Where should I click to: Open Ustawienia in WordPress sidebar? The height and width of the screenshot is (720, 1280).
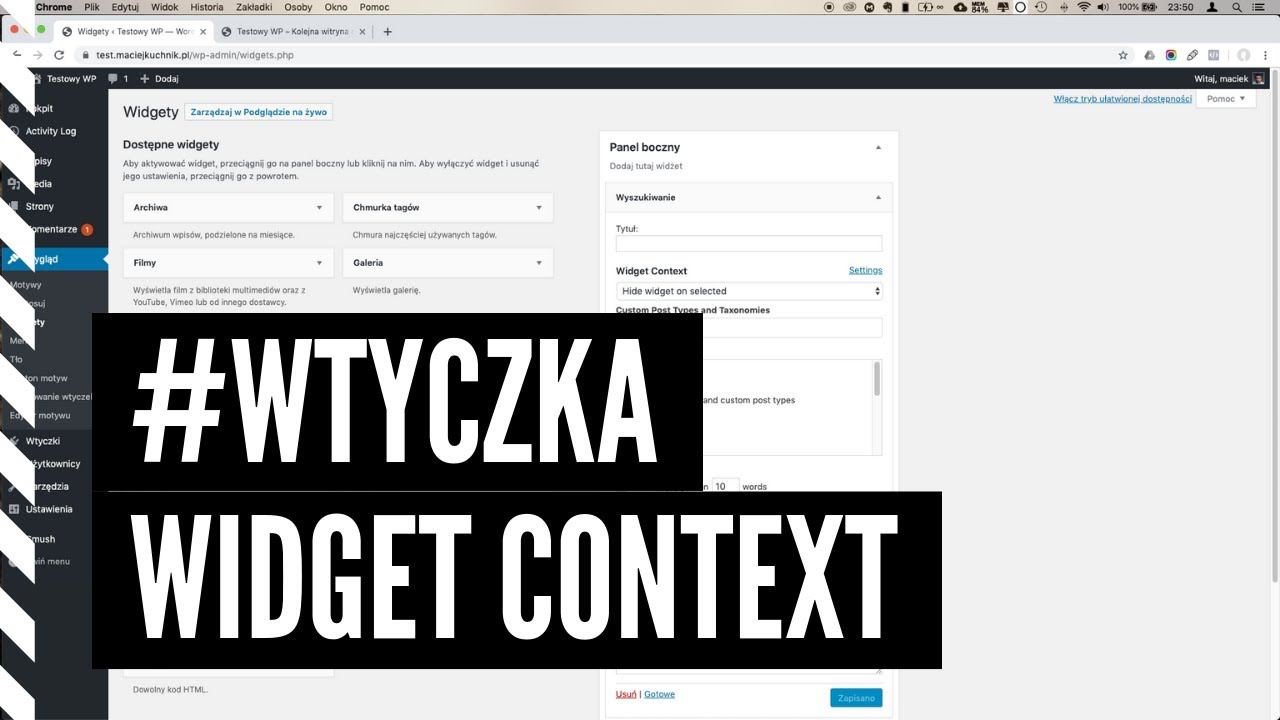pyautogui.click(x=49, y=509)
